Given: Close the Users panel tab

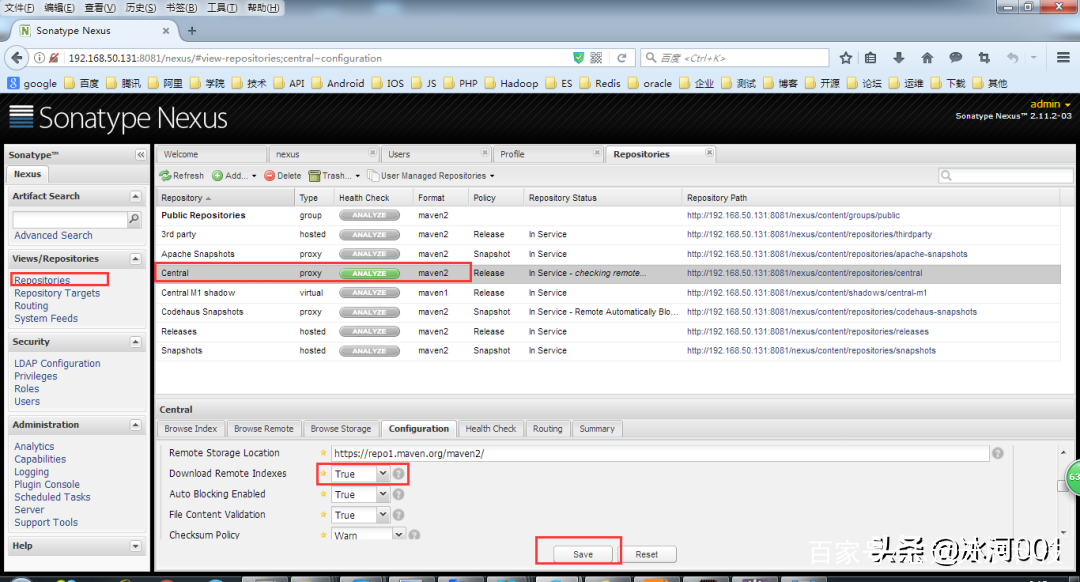Looking at the screenshot, I should (x=485, y=153).
